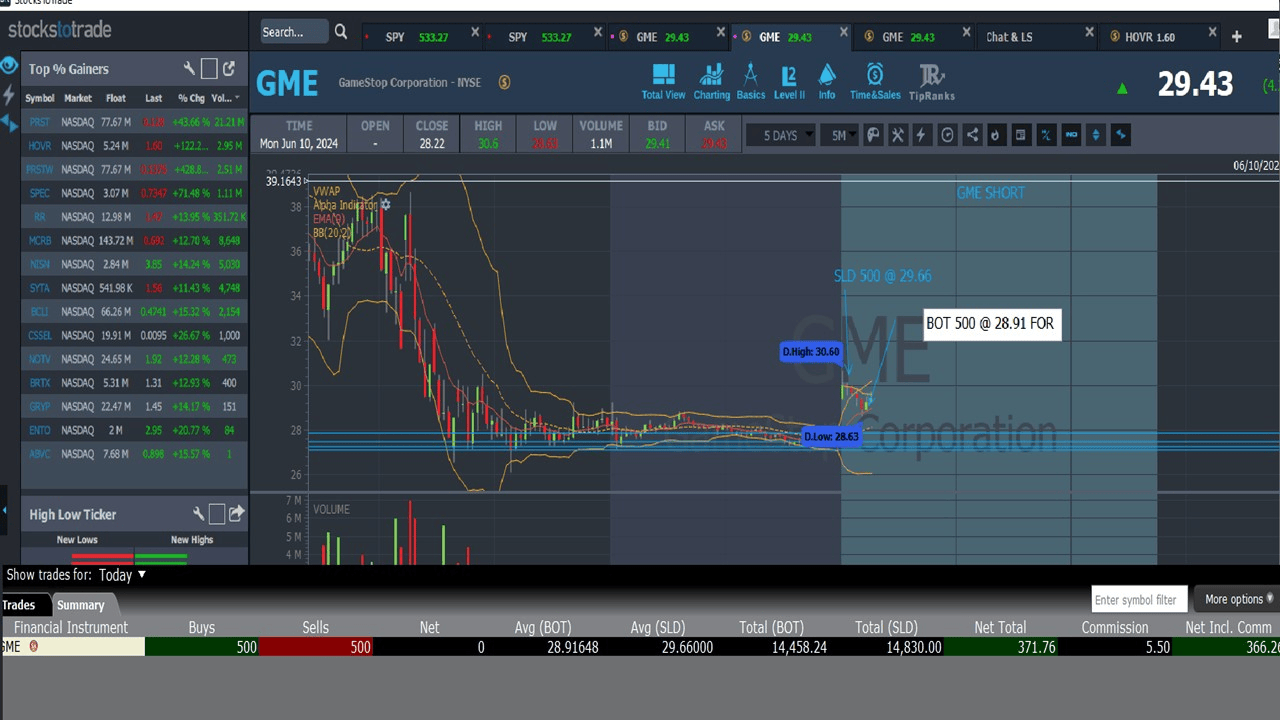
Task: Select SYTA row in Top % Gainers
Action: pyautogui.click(x=134, y=288)
